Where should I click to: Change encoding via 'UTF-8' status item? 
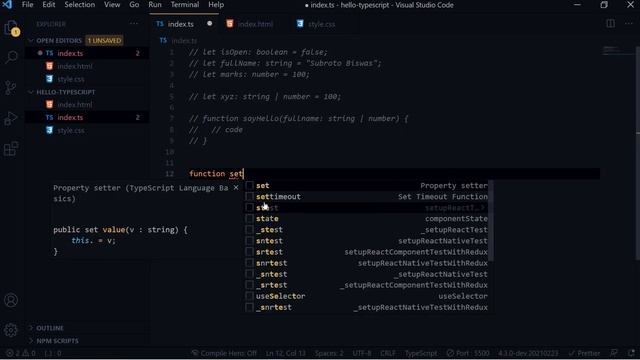click(x=362, y=353)
